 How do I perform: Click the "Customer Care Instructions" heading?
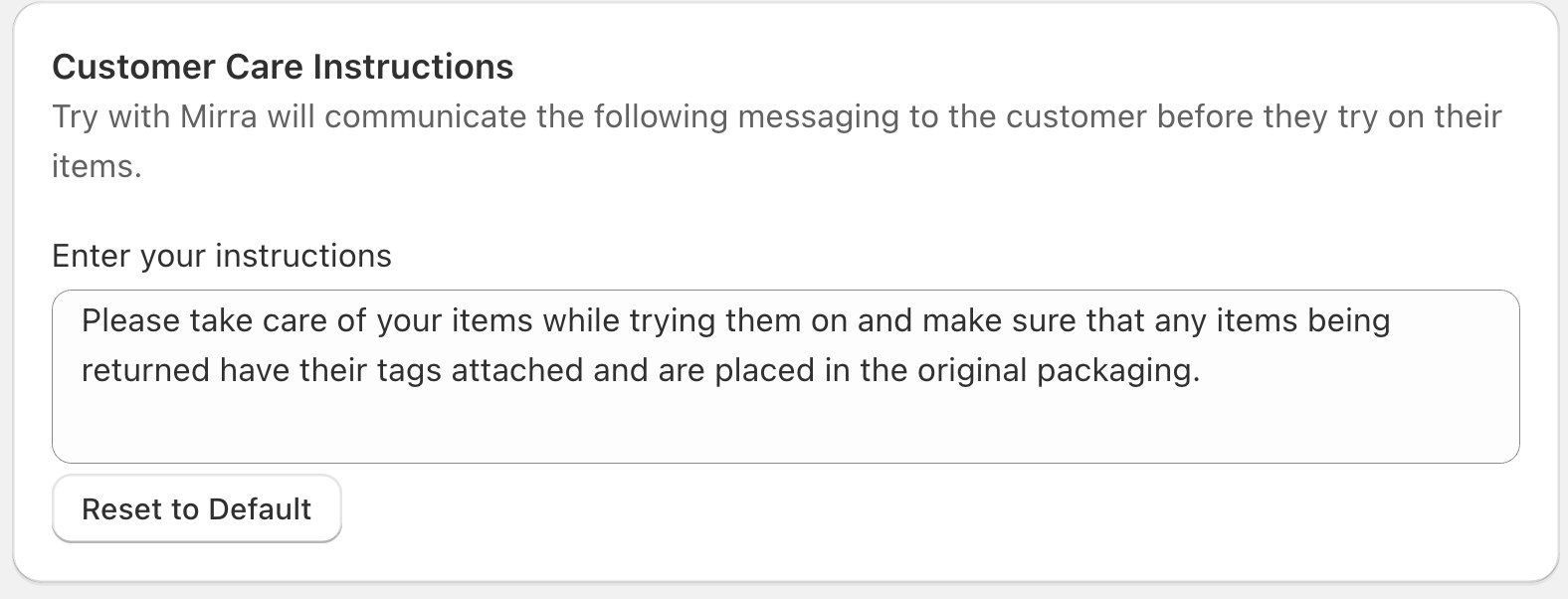(283, 67)
